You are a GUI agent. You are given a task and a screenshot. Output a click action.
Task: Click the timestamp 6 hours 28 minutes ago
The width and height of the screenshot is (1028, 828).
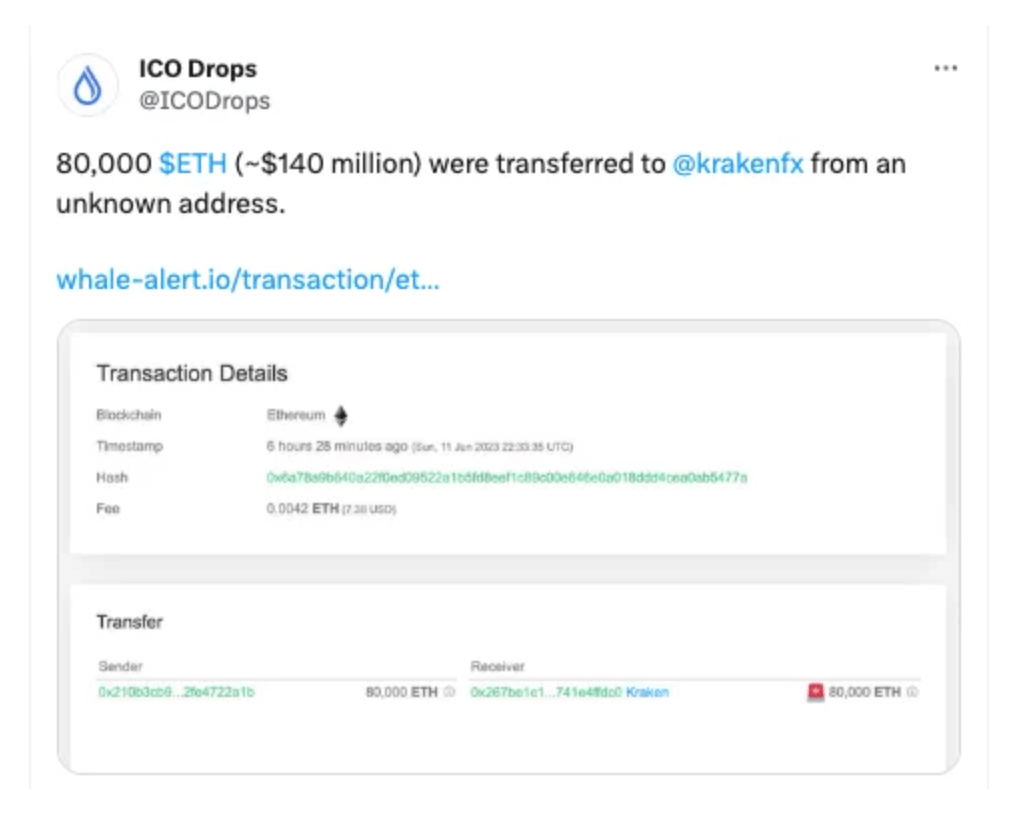pos(337,446)
